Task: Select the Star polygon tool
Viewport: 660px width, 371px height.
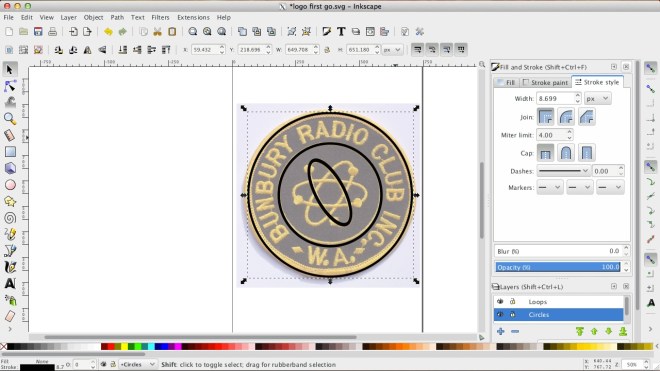Action: [x=10, y=201]
